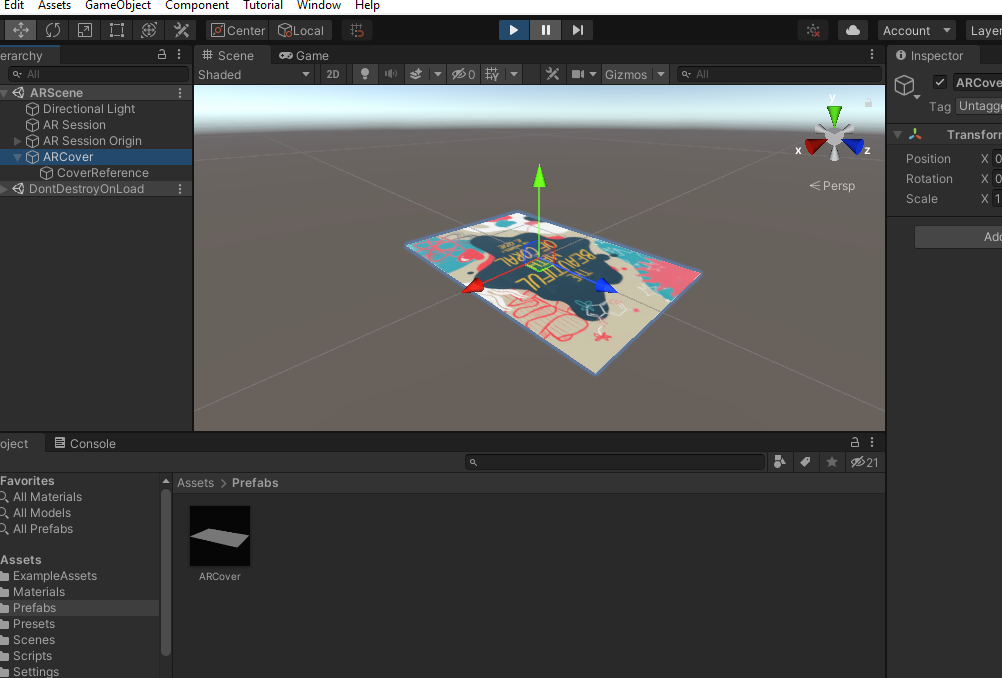This screenshot has width=1002, height=678.
Task: Step one frame forward
Action: [577, 30]
